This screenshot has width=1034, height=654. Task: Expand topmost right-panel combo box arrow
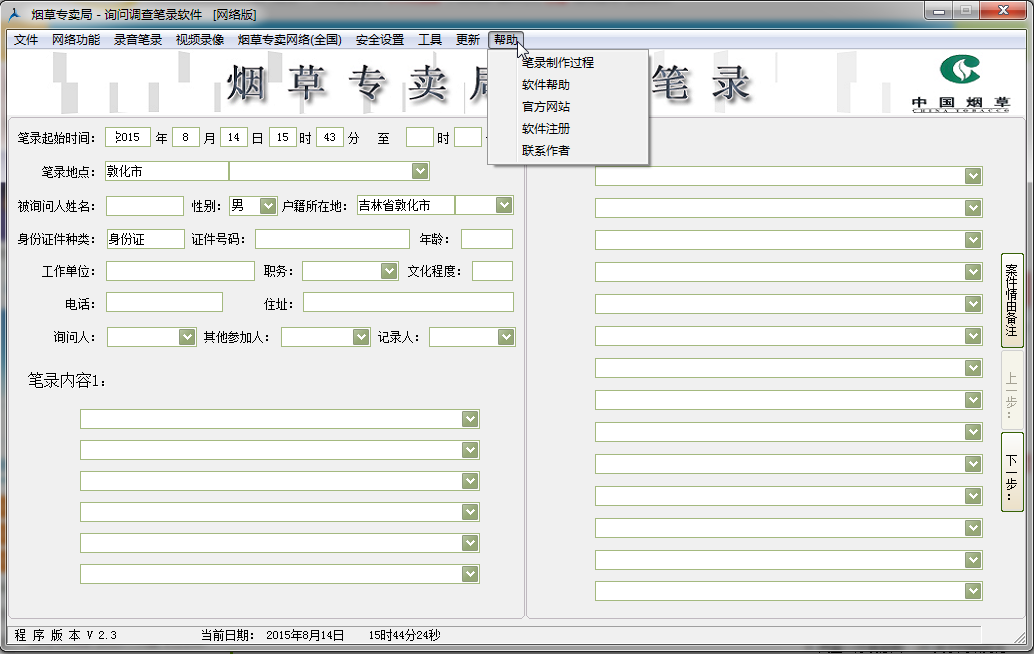coord(973,176)
